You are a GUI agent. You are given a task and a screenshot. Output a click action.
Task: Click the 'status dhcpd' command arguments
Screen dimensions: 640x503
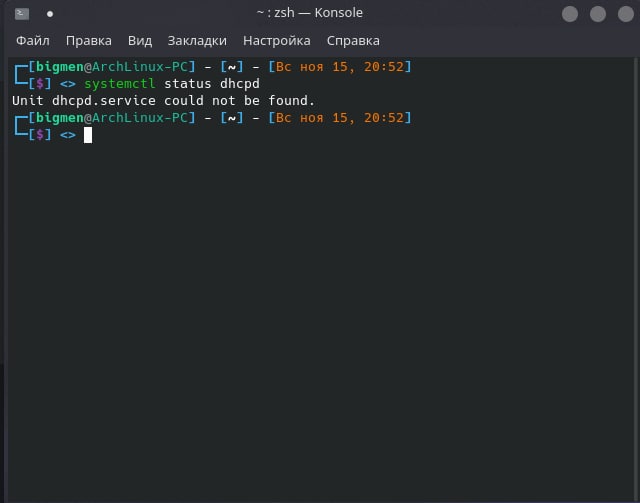tap(212, 84)
